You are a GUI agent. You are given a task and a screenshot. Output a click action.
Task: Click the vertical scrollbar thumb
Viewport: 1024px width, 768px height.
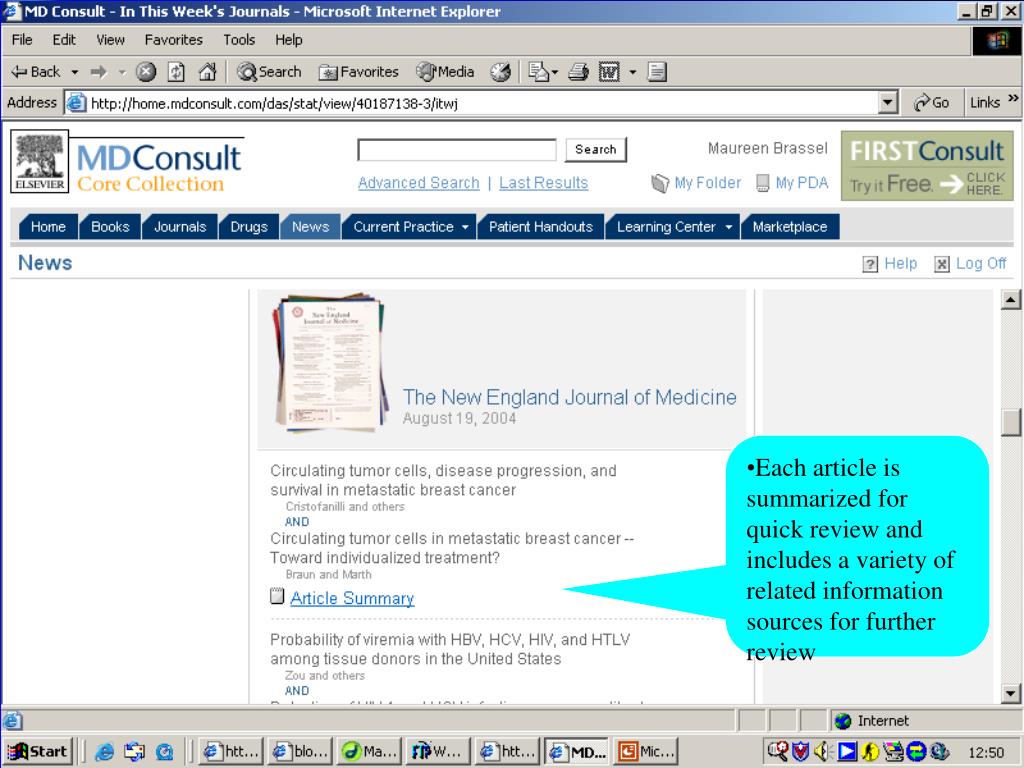coord(1010,422)
